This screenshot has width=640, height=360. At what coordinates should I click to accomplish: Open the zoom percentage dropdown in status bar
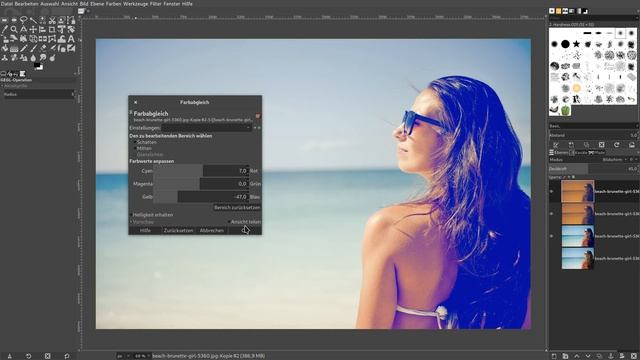pos(142,356)
